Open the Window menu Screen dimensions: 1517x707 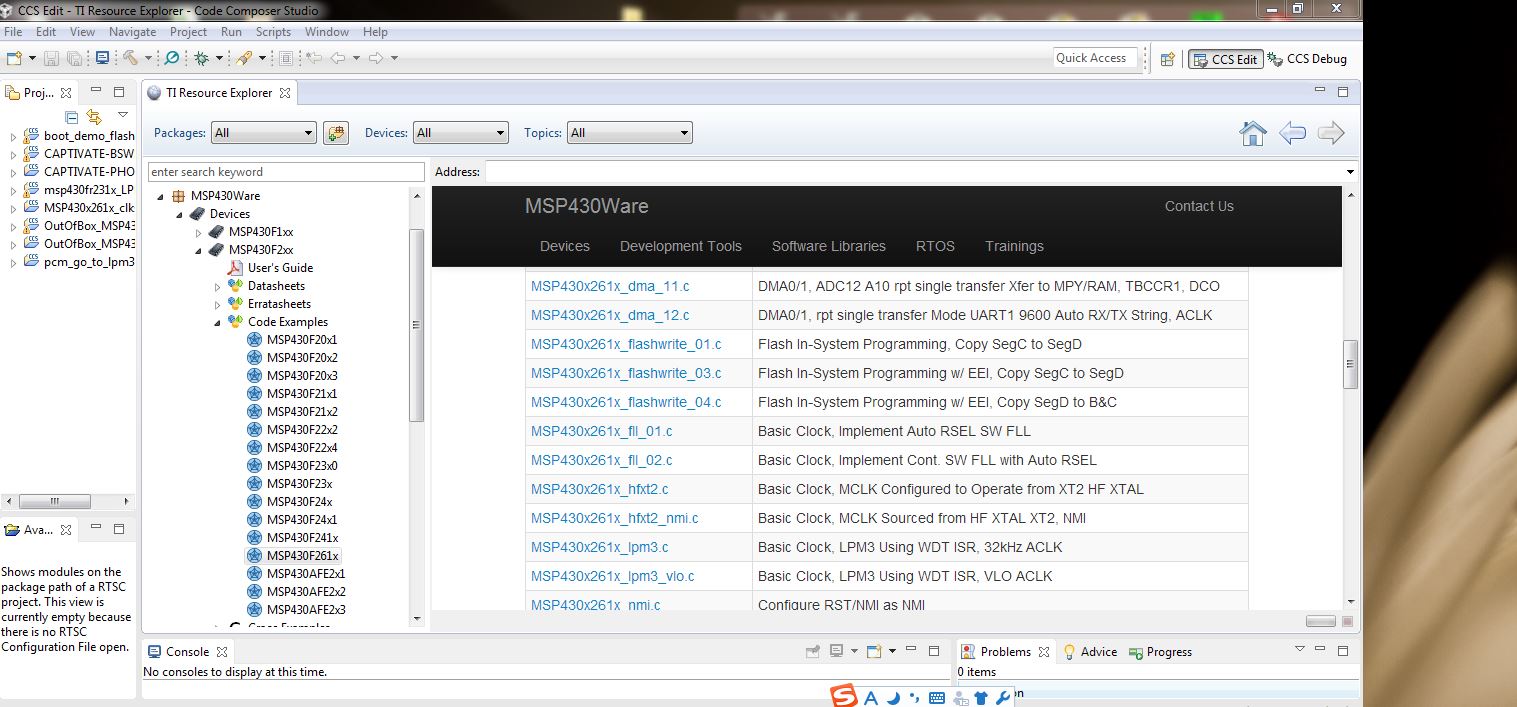[x=327, y=32]
